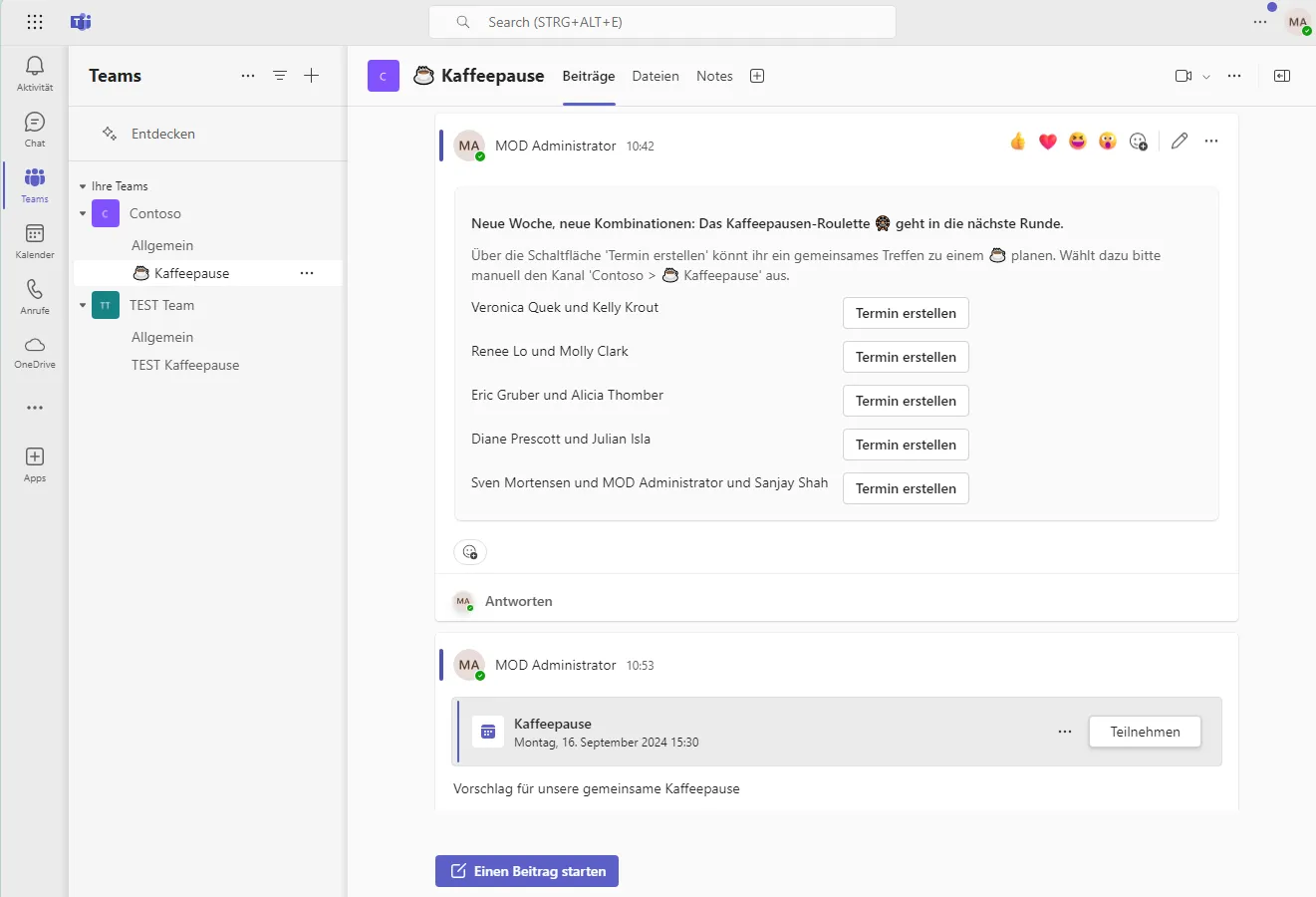The width and height of the screenshot is (1316, 897).
Task: React with laughing emoji
Action: pos(1078,142)
